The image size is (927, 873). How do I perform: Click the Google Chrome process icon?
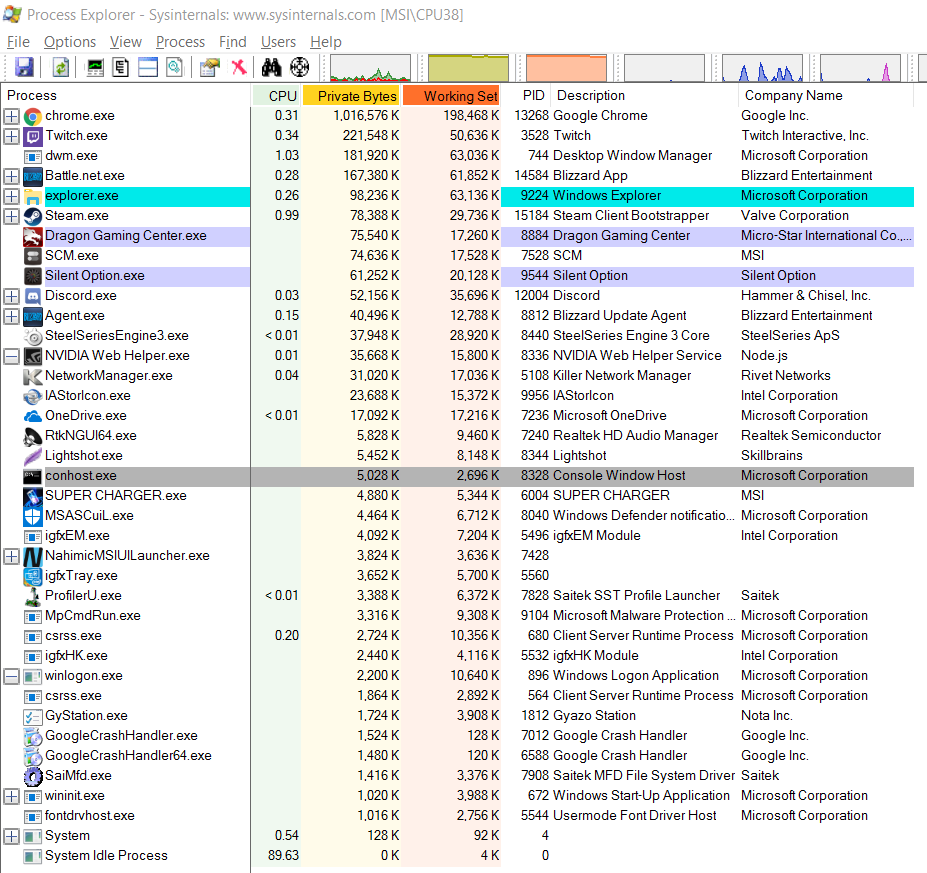click(x=33, y=116)
